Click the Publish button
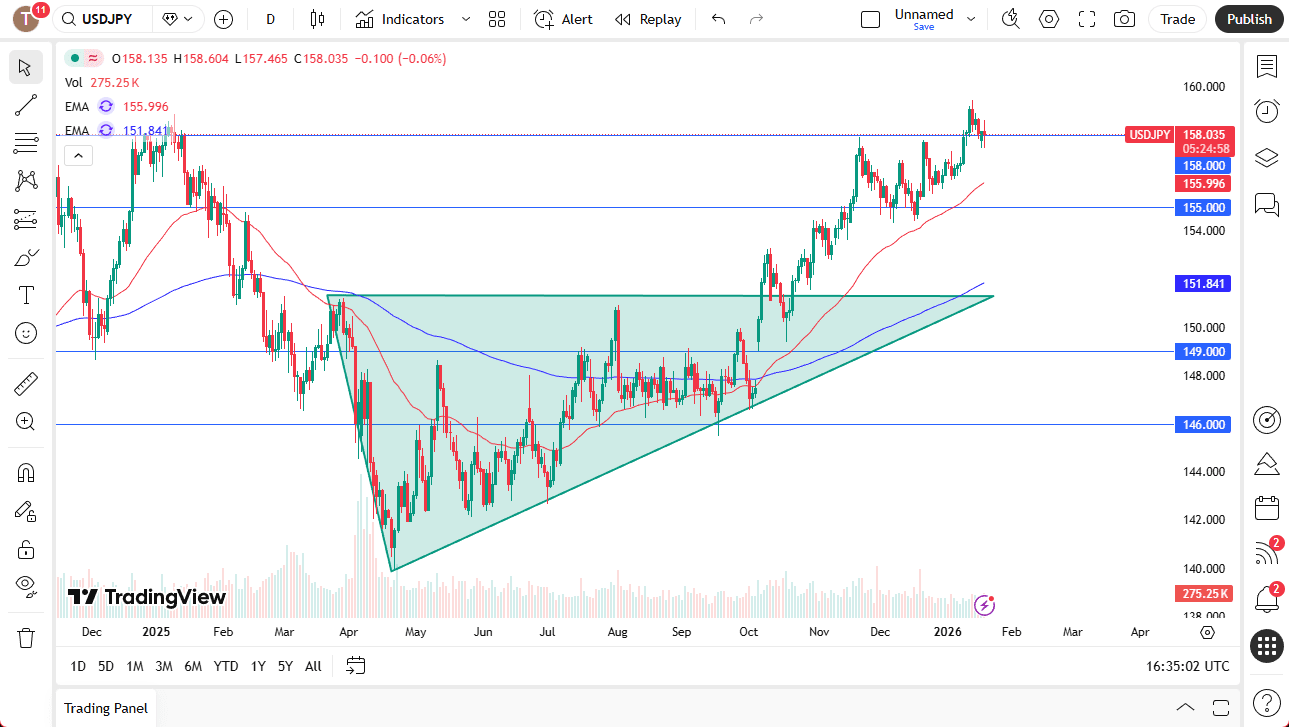 coord(1249,19)
